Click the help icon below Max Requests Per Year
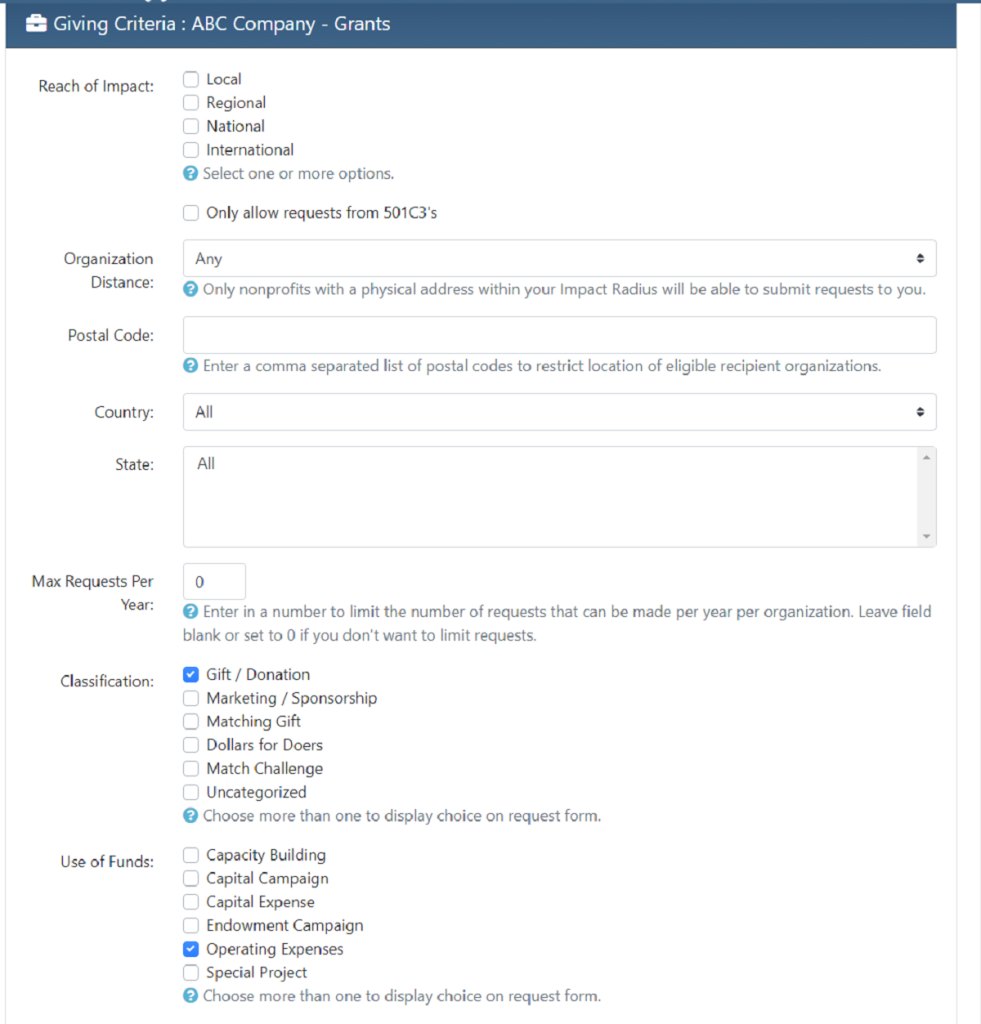981x1024 pixels. [x=190, y=612]
